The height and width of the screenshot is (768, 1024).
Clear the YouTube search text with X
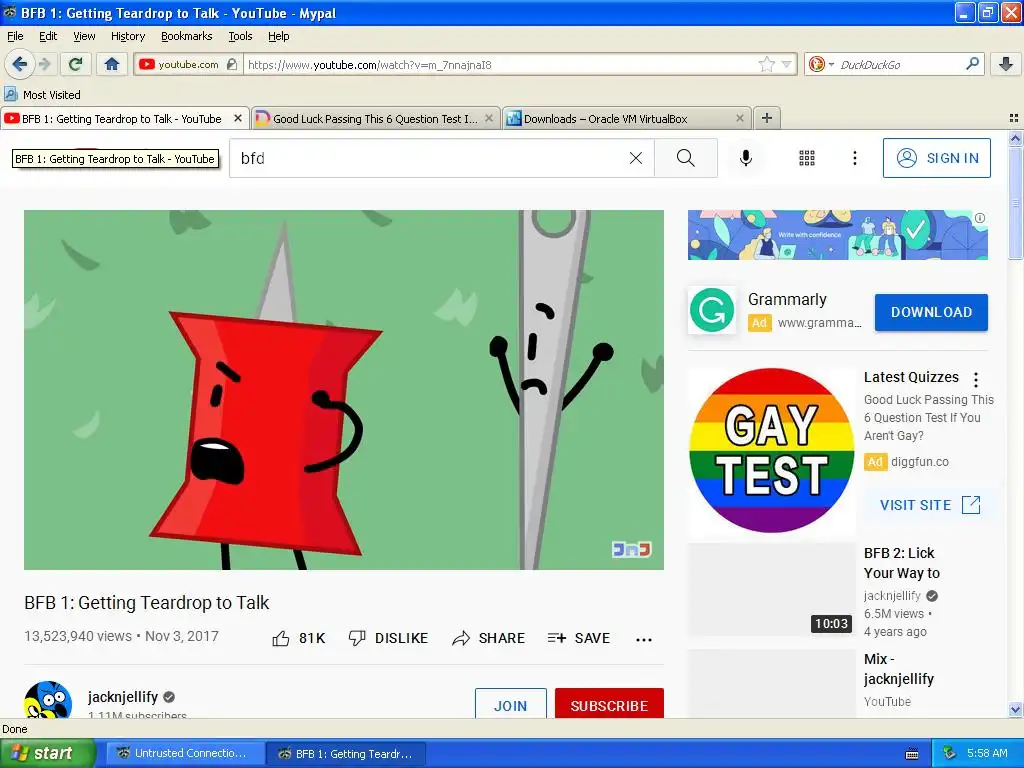click(x=635, y=158)
